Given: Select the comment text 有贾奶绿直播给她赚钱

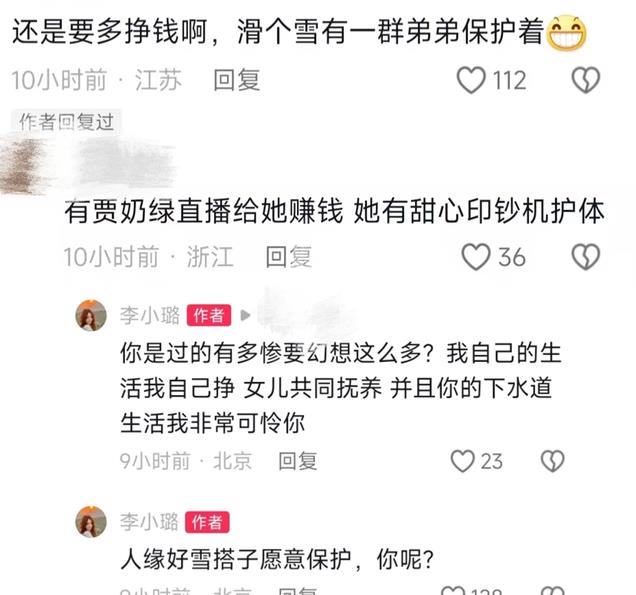Looking at the screenshot, I should (204, 211).
